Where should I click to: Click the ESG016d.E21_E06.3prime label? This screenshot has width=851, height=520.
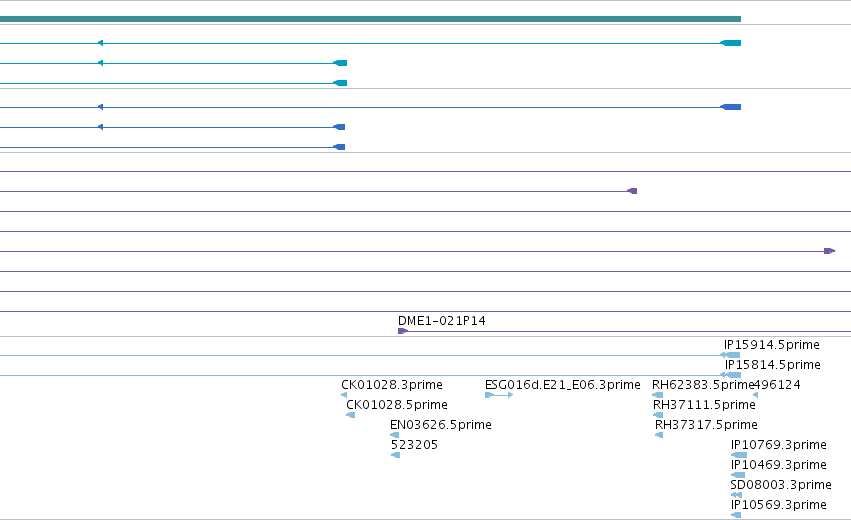pos(563,385)
